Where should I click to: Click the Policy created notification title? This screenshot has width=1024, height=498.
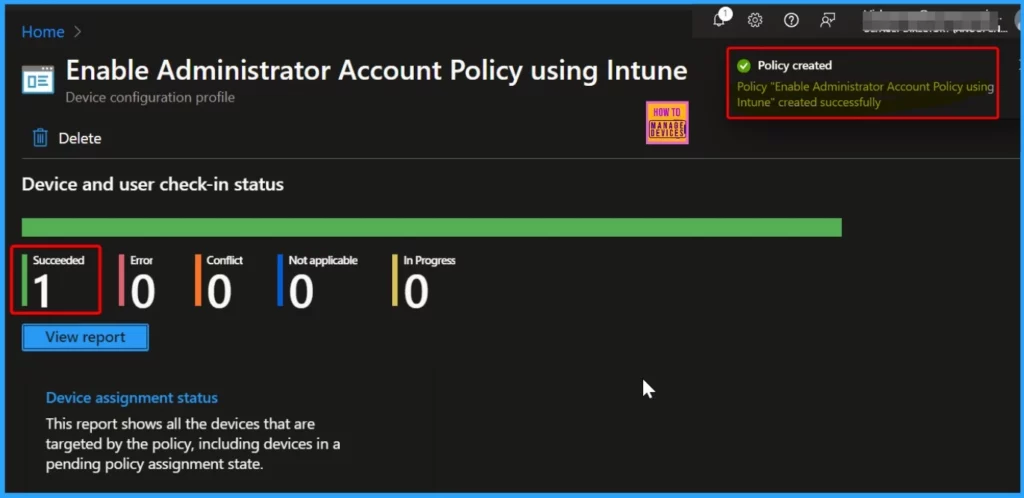coord(795,65)
